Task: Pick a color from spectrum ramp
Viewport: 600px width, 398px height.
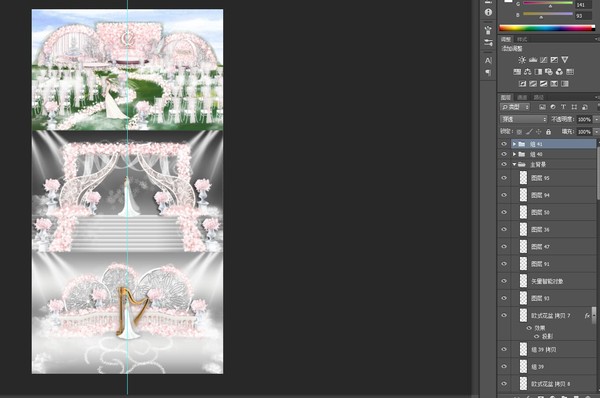Action: click(547, 28)
